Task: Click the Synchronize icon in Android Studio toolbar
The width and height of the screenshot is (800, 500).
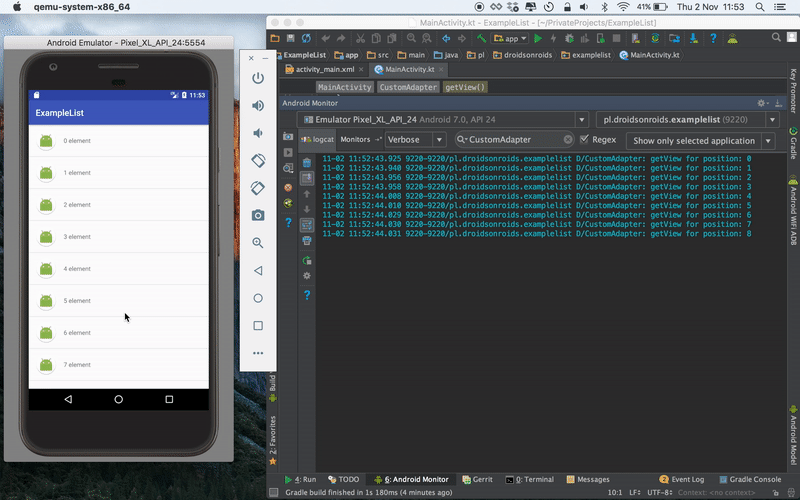Action: 306,38
